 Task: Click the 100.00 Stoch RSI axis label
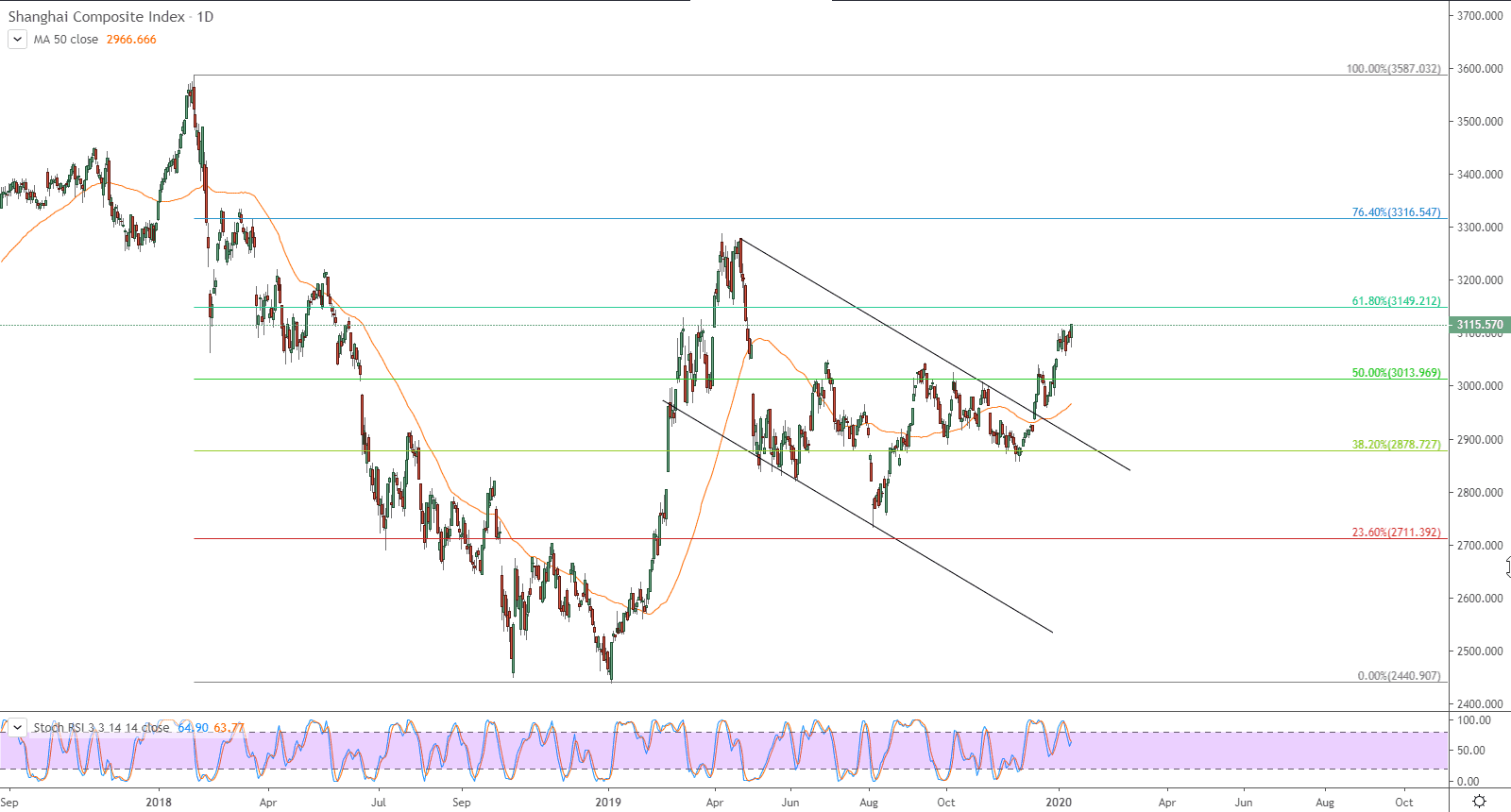pyautogui.click(x=1475, y=720)
